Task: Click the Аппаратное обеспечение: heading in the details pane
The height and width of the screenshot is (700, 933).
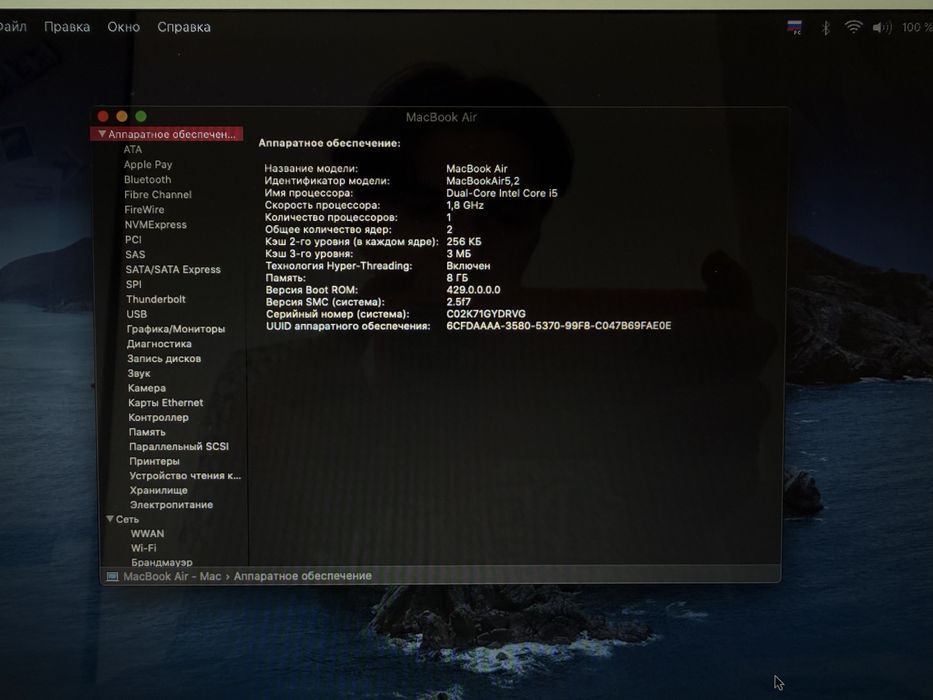Action: tap(329, 143)
